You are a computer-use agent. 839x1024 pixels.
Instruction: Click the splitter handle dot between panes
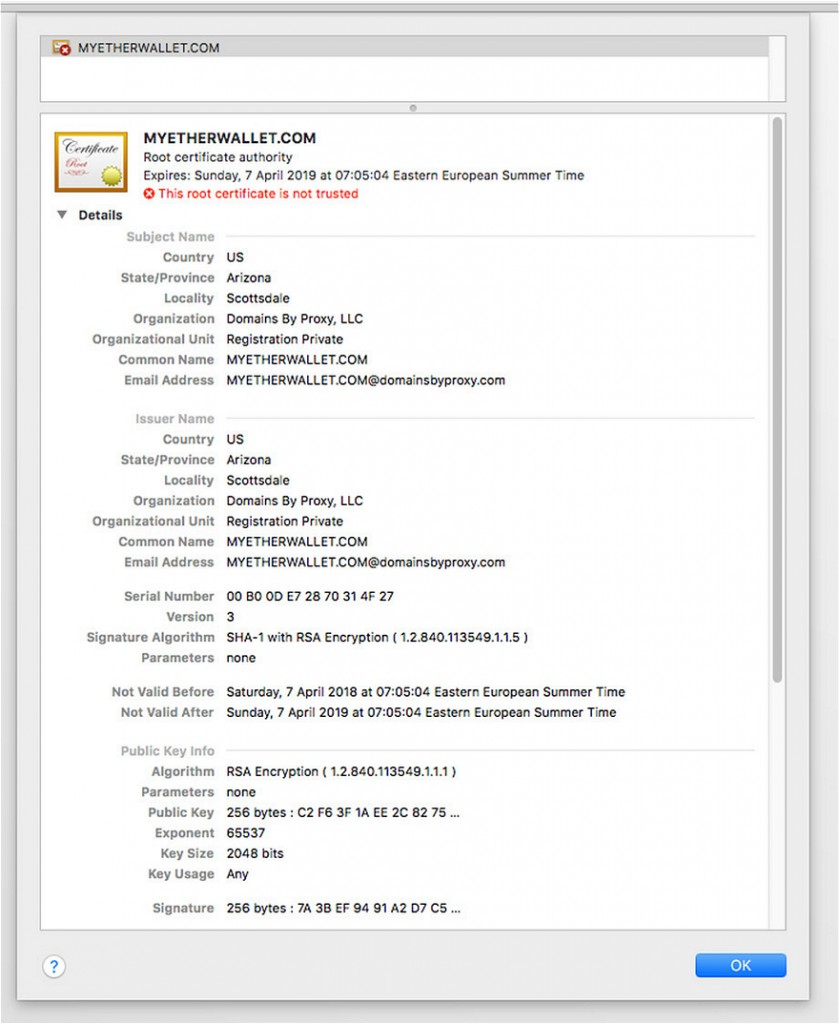(x=413, y=108)
